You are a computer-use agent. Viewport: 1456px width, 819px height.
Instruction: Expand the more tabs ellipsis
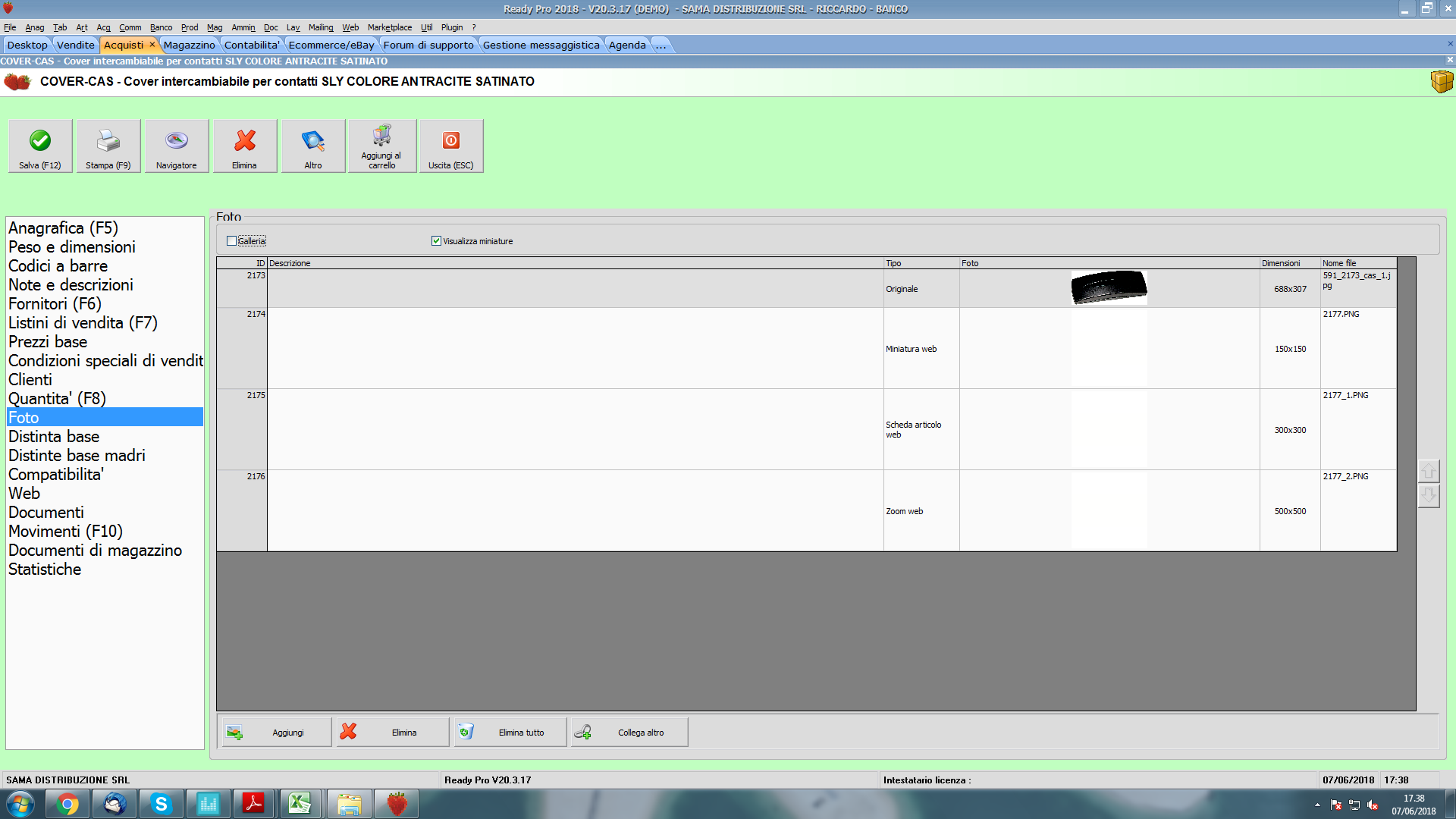pos(661,45)
